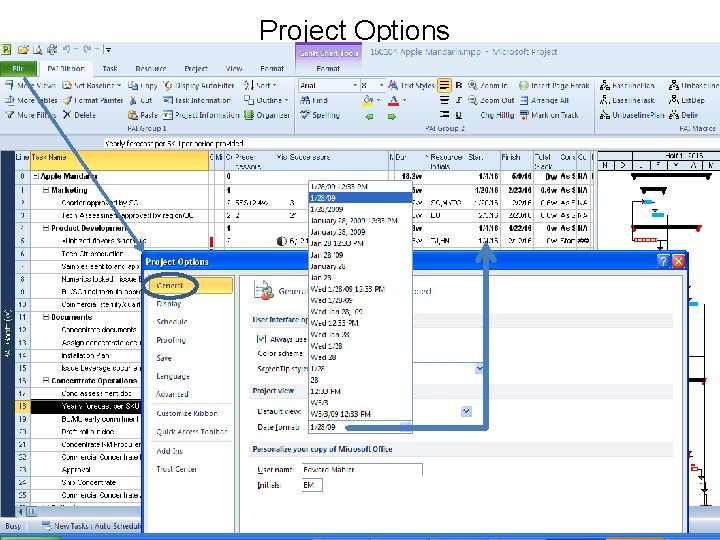Toggle Bold formatting

458,85
